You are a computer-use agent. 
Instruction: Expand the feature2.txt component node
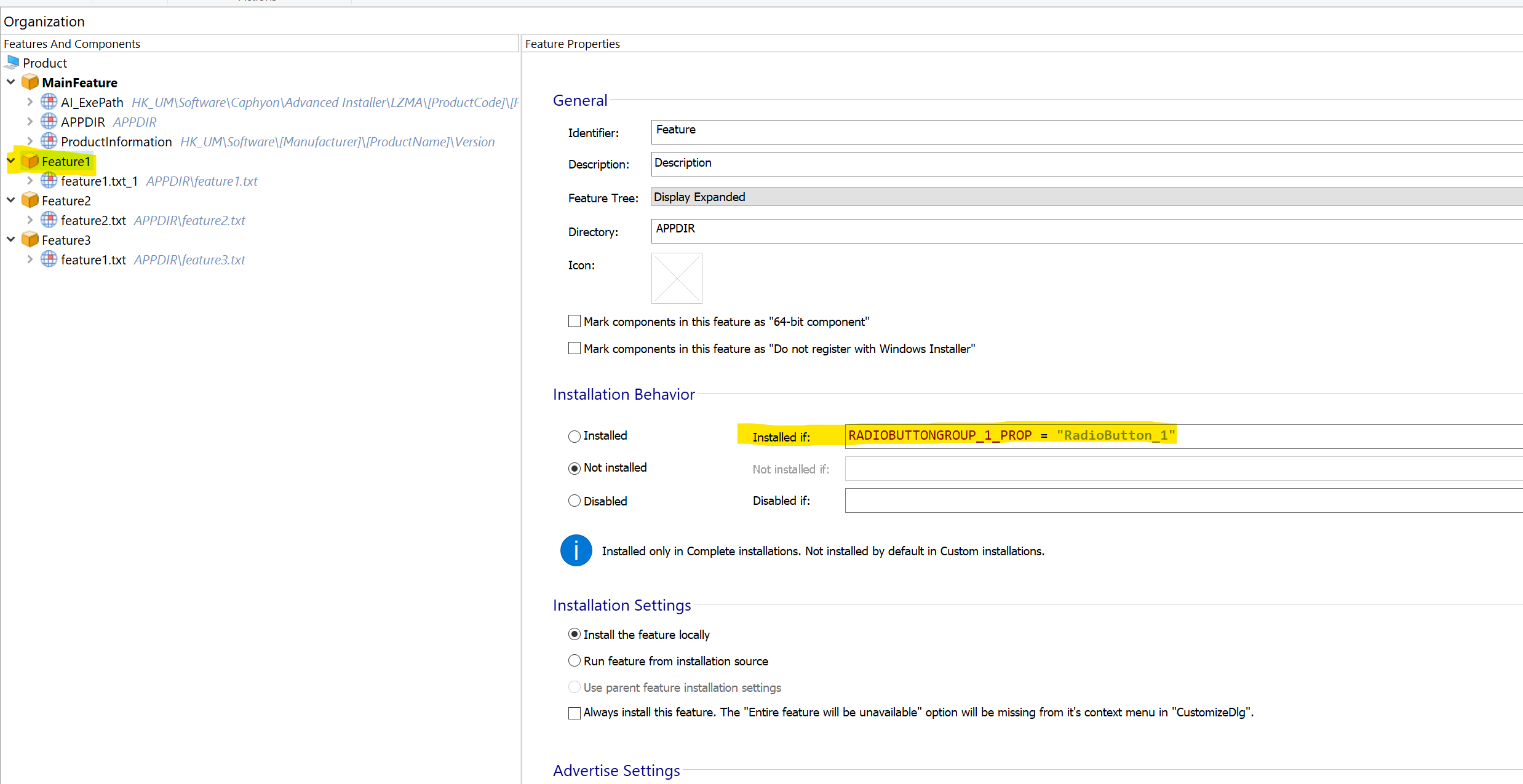click(x=30, y=220)
